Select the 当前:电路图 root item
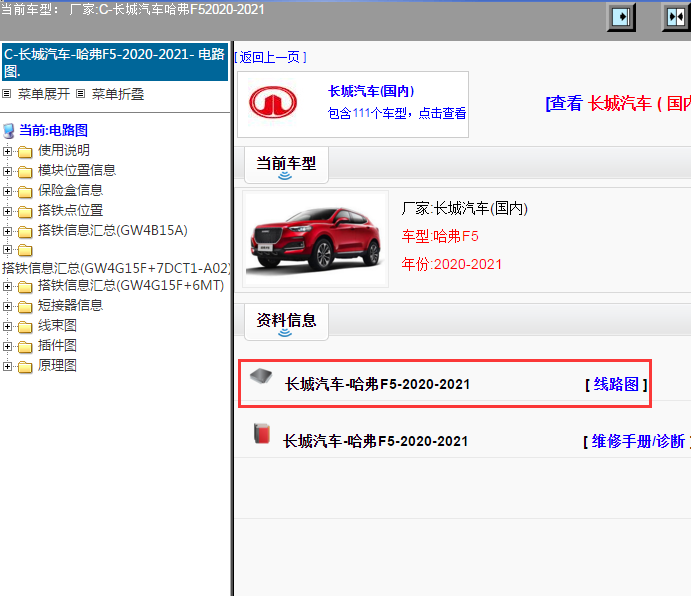This screenshot has height=596, width=691. coord(53,130)
